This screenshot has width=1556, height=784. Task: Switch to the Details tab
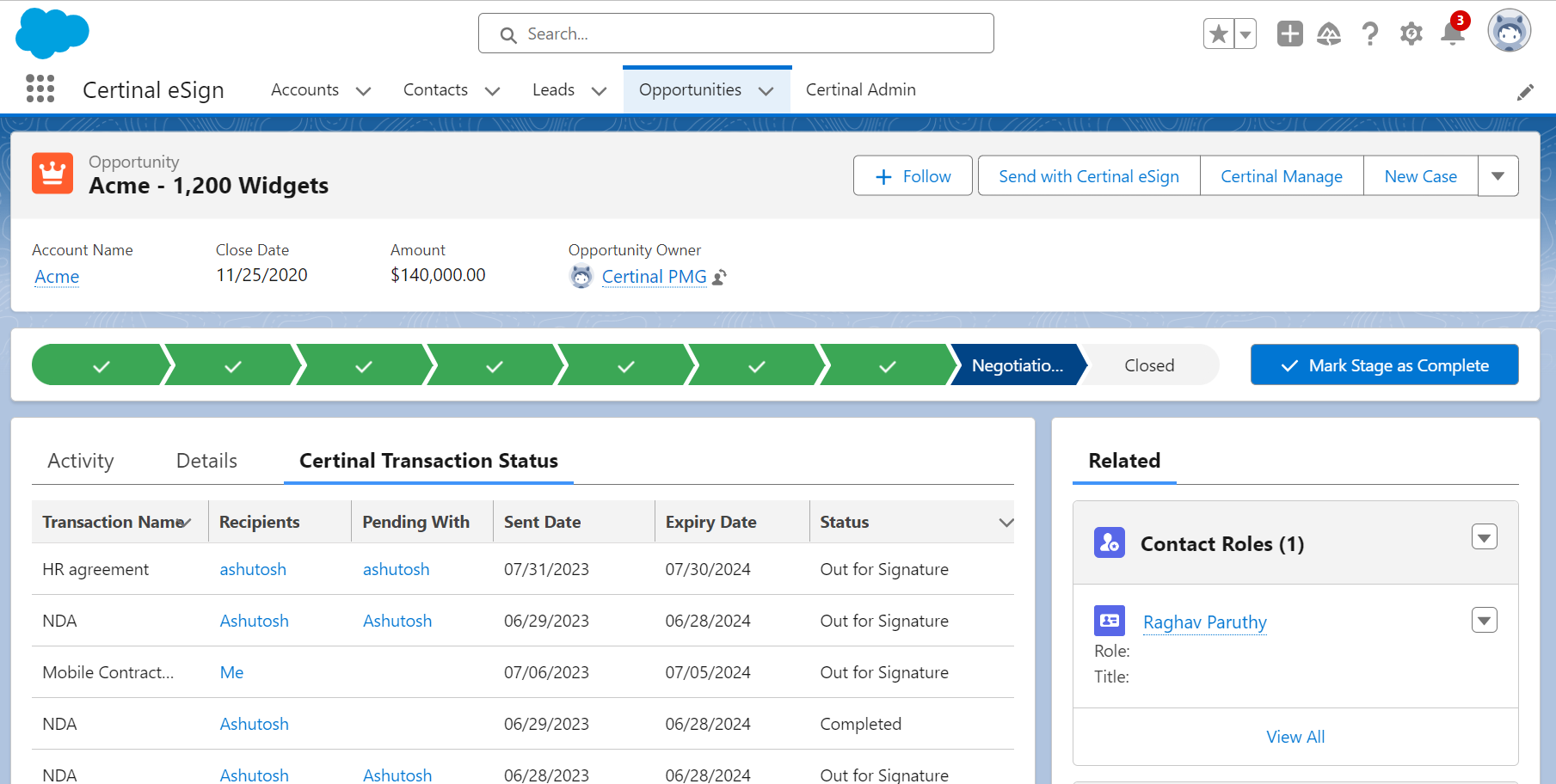point(206,461)
